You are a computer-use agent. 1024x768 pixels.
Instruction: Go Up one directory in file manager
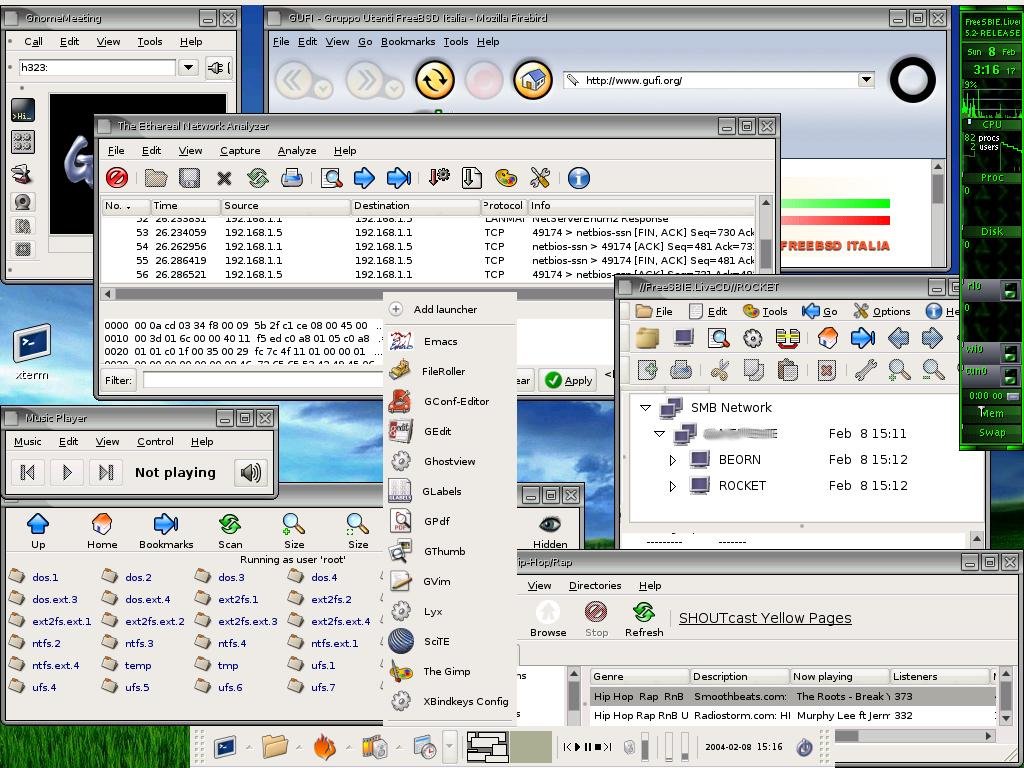pyautogui.click(x=38, y=531)
